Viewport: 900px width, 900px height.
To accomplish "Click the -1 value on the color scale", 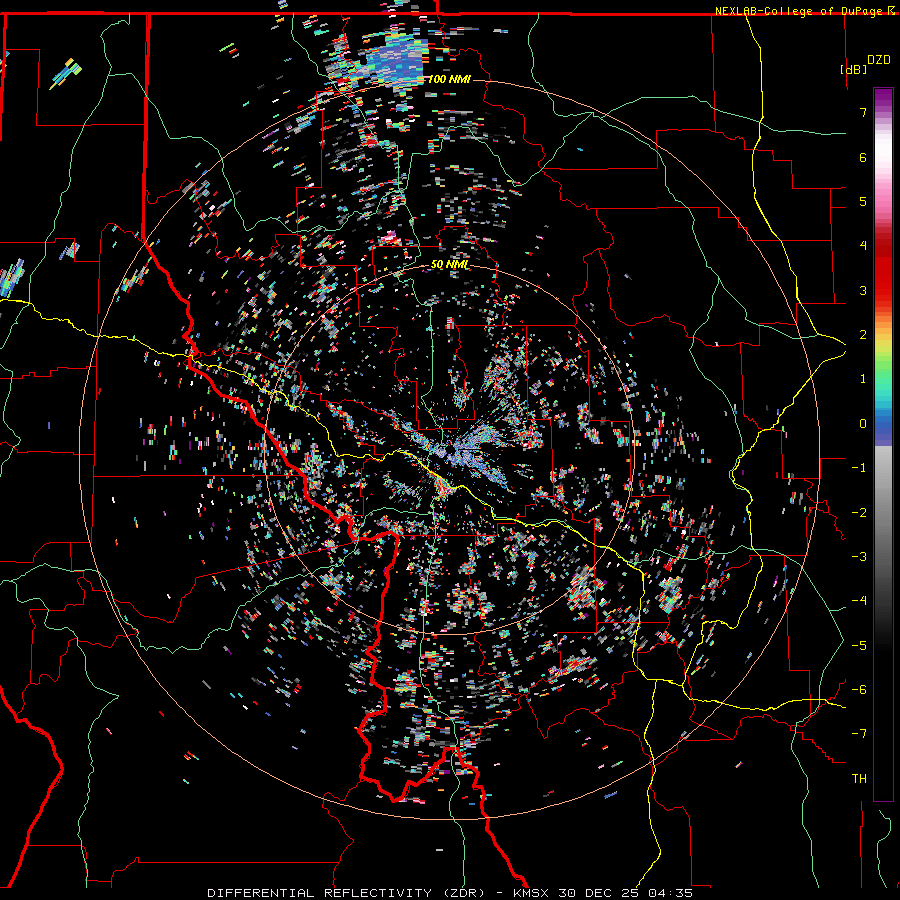I will (x=859, y=468).
